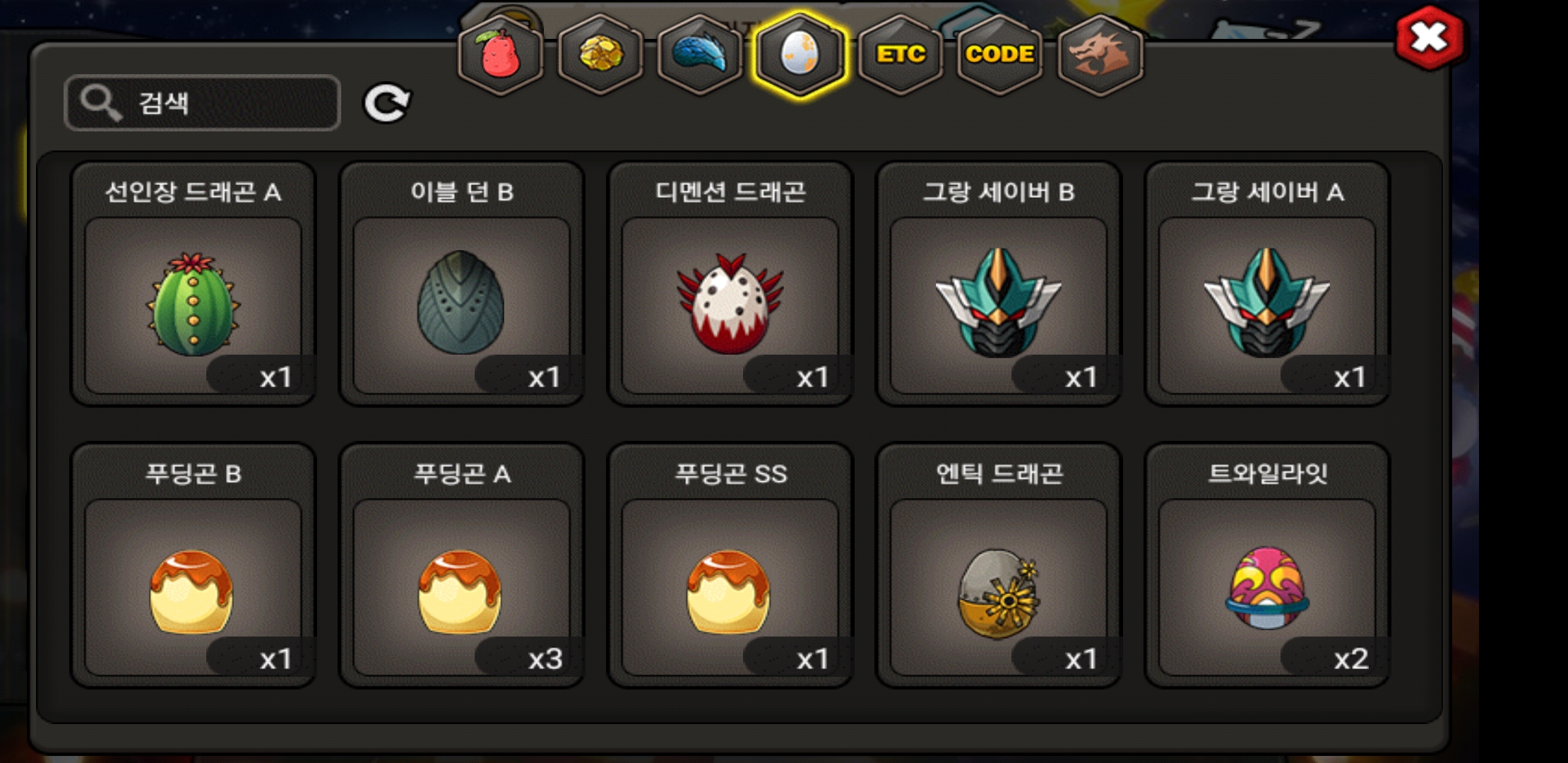1568x763 pixels.
Task: Select the gold nugget category tab
Action: 600,55
